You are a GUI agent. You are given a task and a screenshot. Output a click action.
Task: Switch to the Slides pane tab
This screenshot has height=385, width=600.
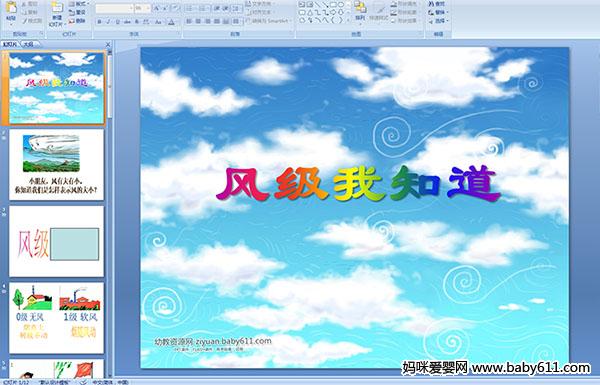[10, 44]
